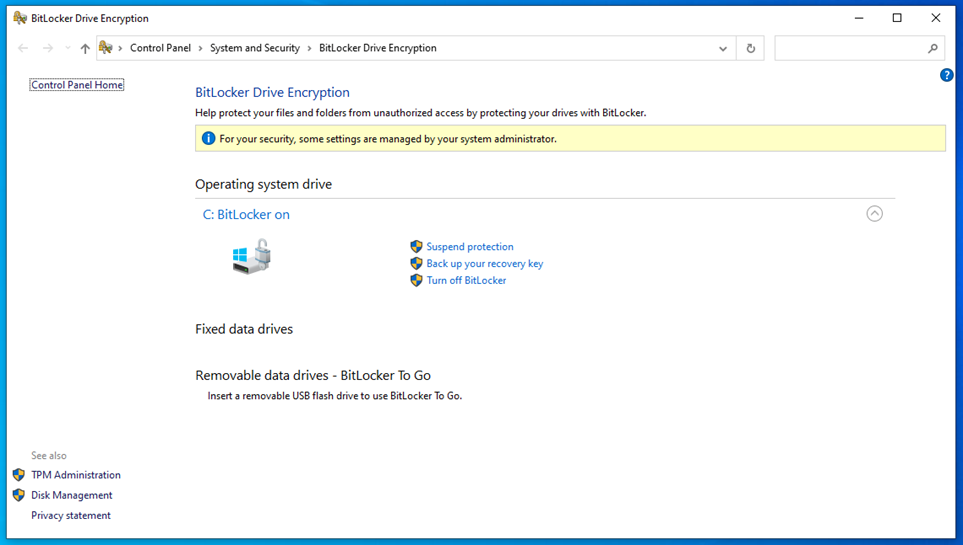Click Back up your recovery key

[485, 264]
